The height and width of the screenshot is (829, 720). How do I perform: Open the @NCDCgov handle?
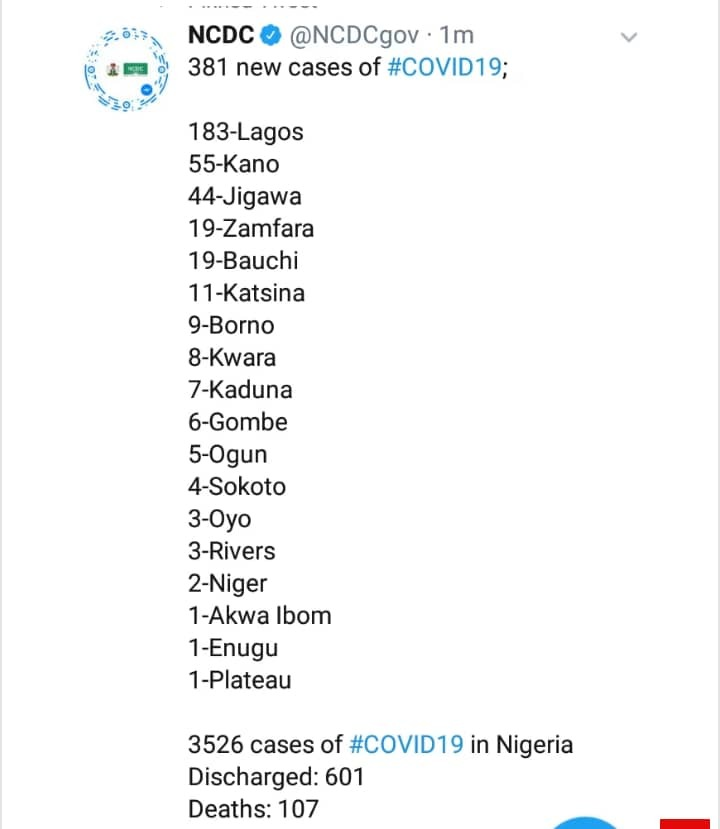pyautogui.click(x=353, y=37)
